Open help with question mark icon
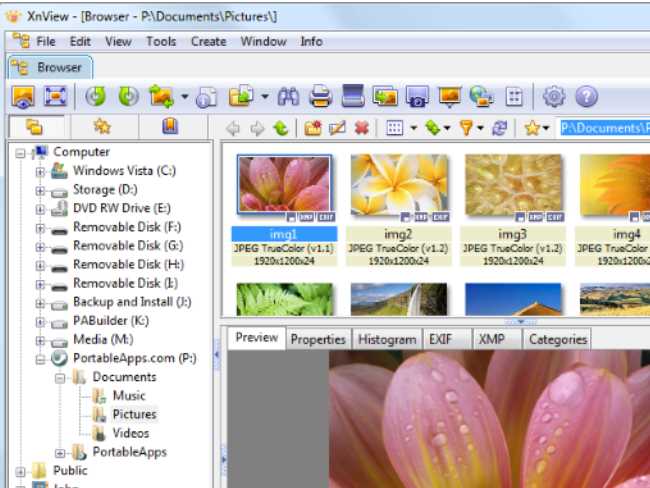The image size is (650, 488). pyautogui.click(x=587, y=97)
